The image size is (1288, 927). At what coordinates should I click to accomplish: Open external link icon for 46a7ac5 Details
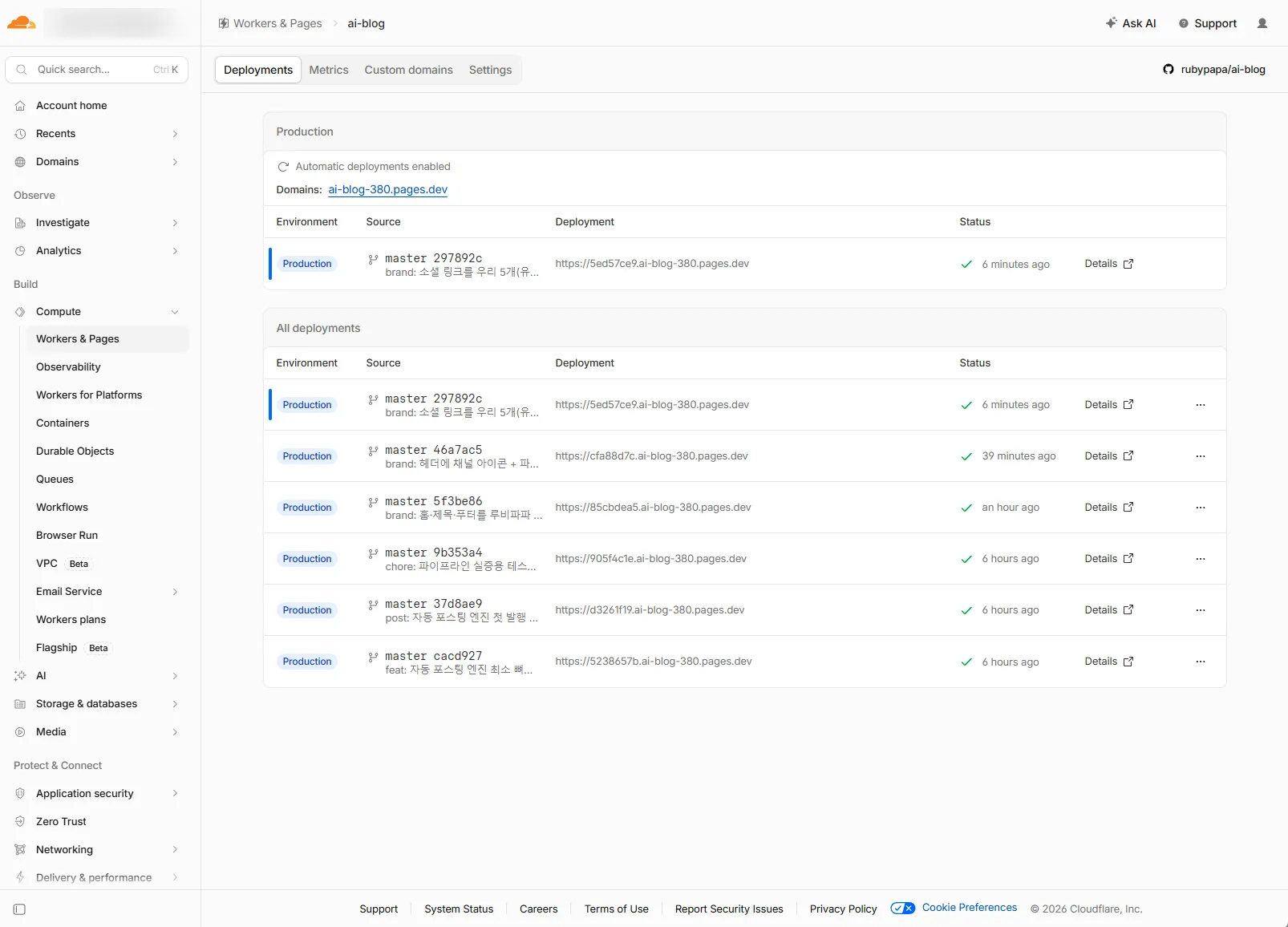[x=1128, y=456]
